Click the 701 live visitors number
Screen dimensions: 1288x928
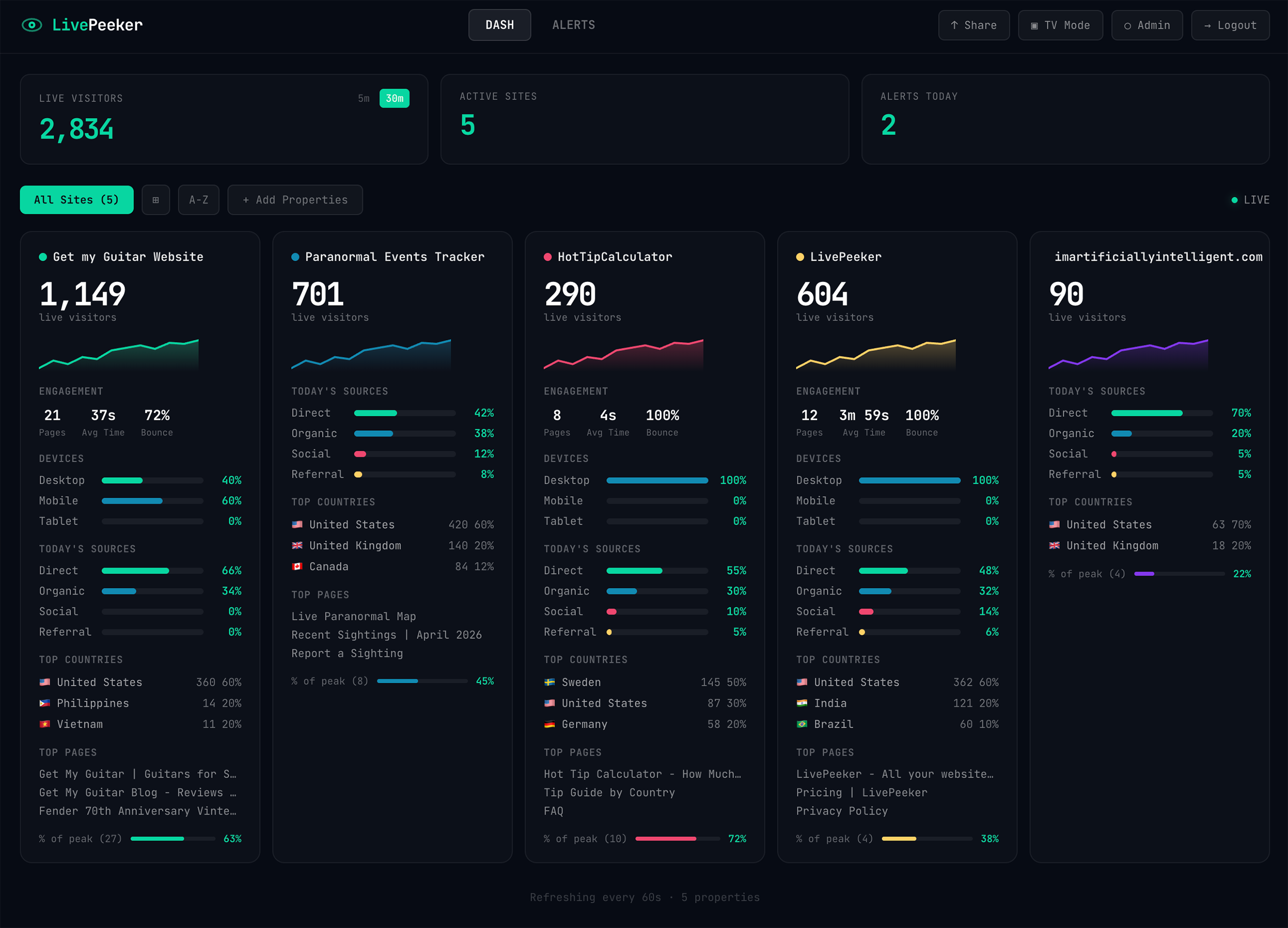click(317, 294)
